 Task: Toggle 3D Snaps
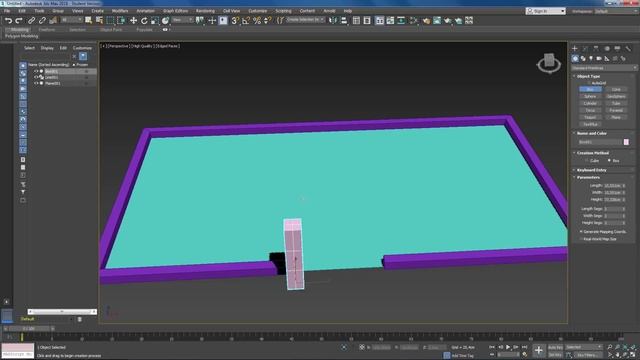[235, 20]
